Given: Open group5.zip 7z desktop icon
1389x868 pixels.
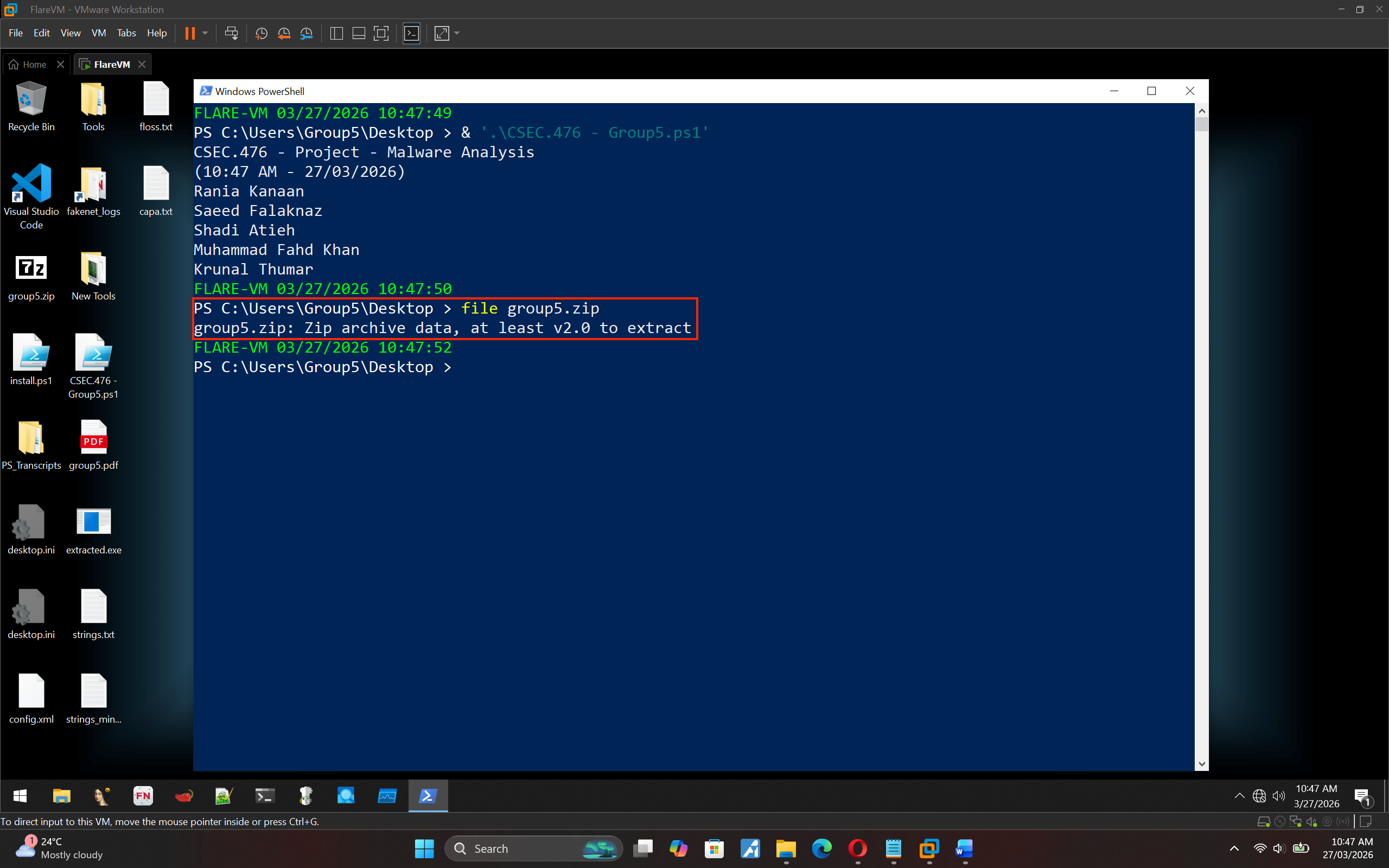Looking at the screenshot, I should [x=31, y=268].
